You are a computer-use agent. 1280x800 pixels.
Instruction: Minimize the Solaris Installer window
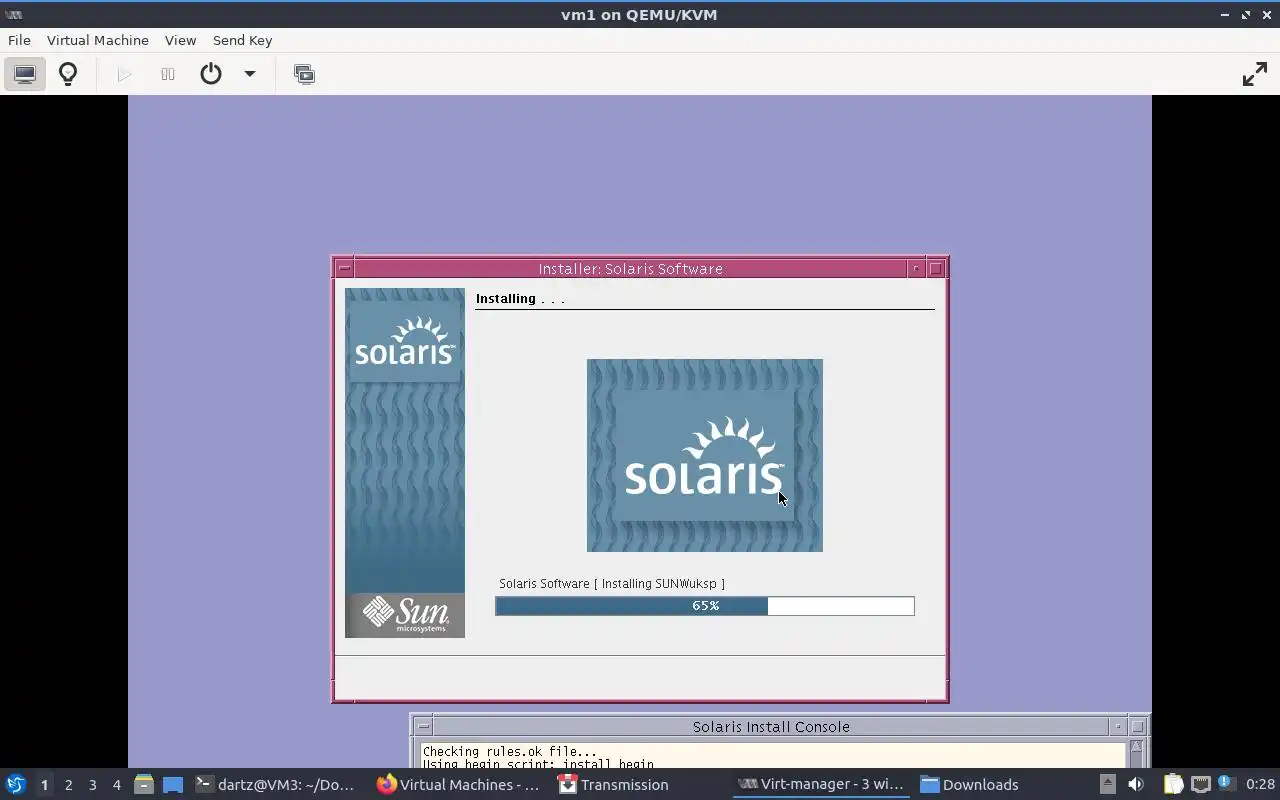915,268
